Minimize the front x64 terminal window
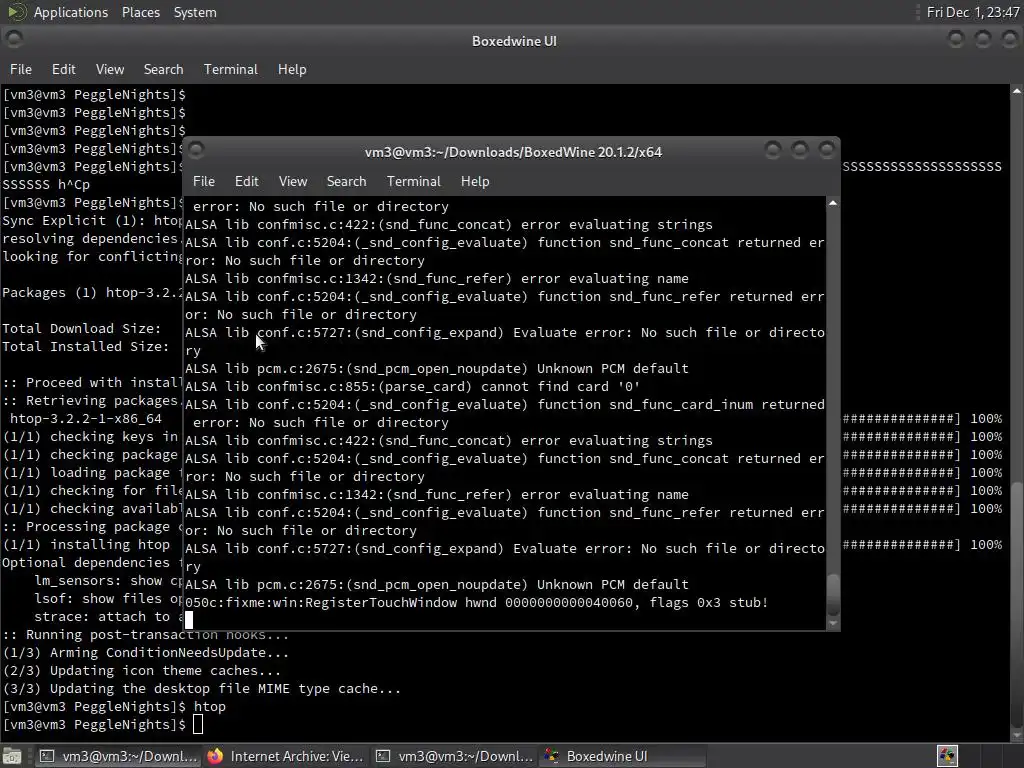Viewport: 1024px width, 768px height. [x=773, y=151]
